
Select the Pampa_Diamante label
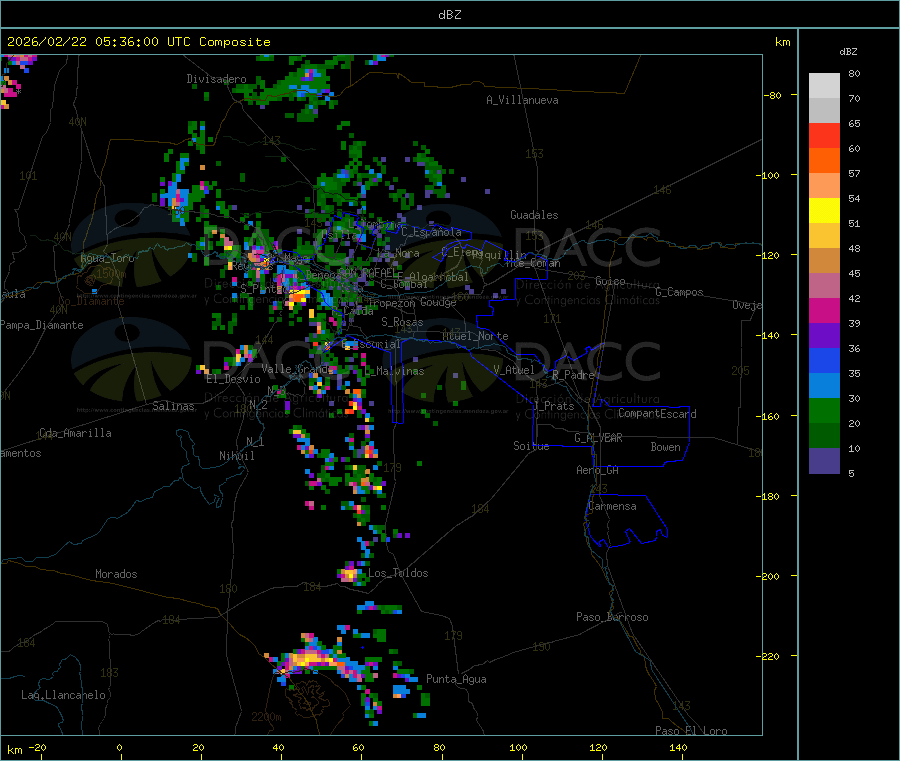41,325
